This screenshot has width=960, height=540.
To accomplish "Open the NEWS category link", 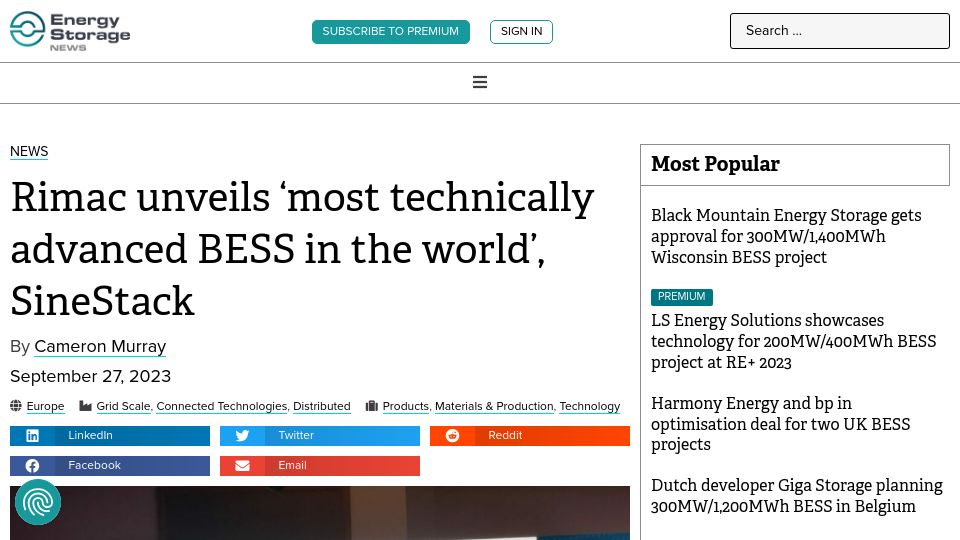I will (29, 151).
